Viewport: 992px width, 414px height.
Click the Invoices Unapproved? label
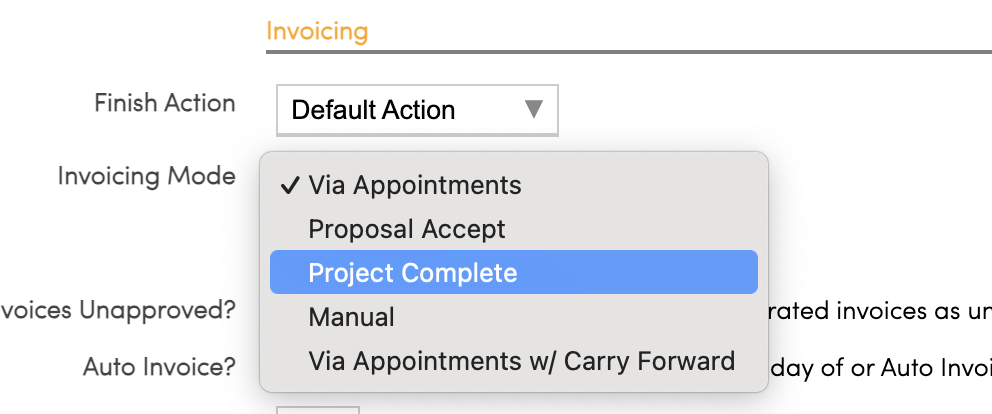click(118, 309)
